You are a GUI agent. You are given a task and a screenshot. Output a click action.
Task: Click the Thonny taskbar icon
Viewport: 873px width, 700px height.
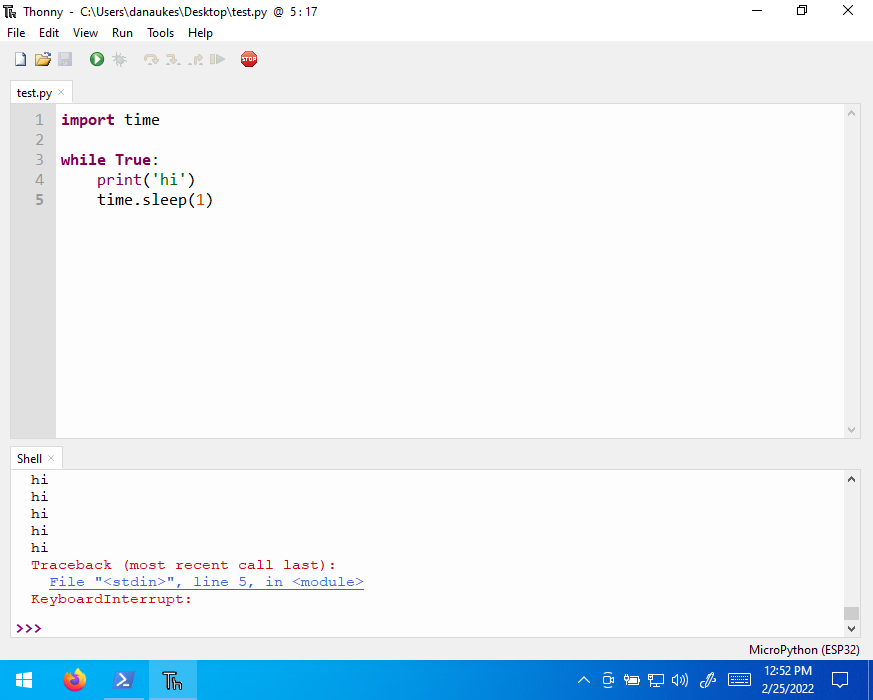pos(173,680)
